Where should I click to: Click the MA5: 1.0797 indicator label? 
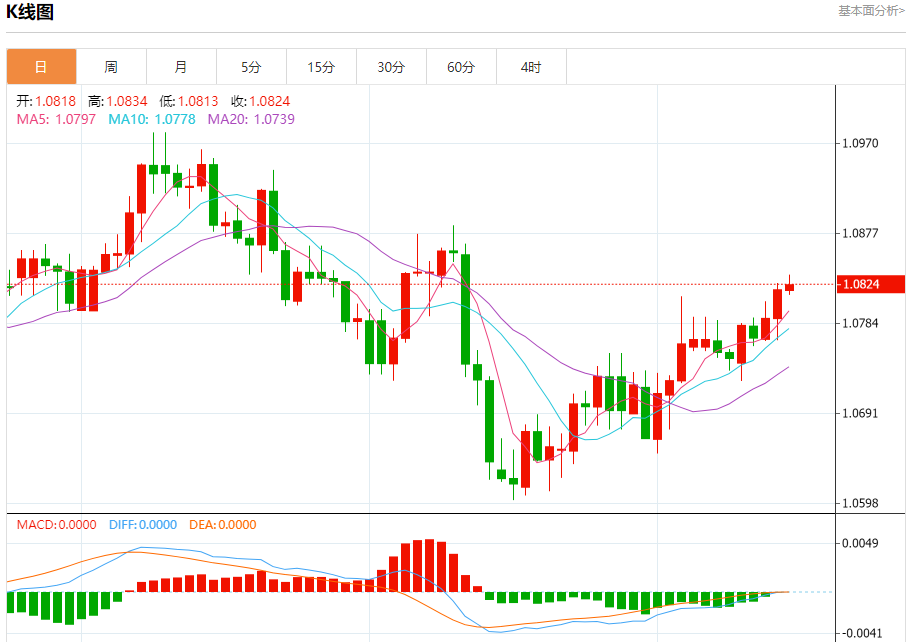(56, 119)
